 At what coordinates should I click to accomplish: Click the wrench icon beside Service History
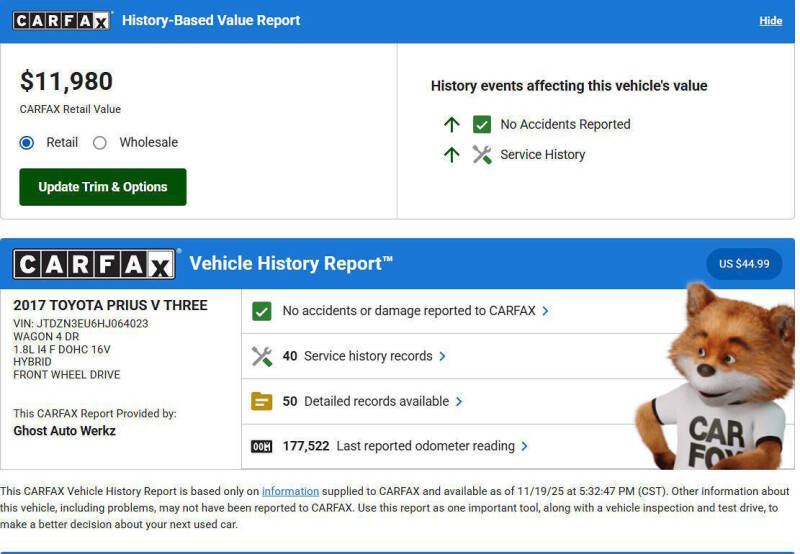coord(482,155)
